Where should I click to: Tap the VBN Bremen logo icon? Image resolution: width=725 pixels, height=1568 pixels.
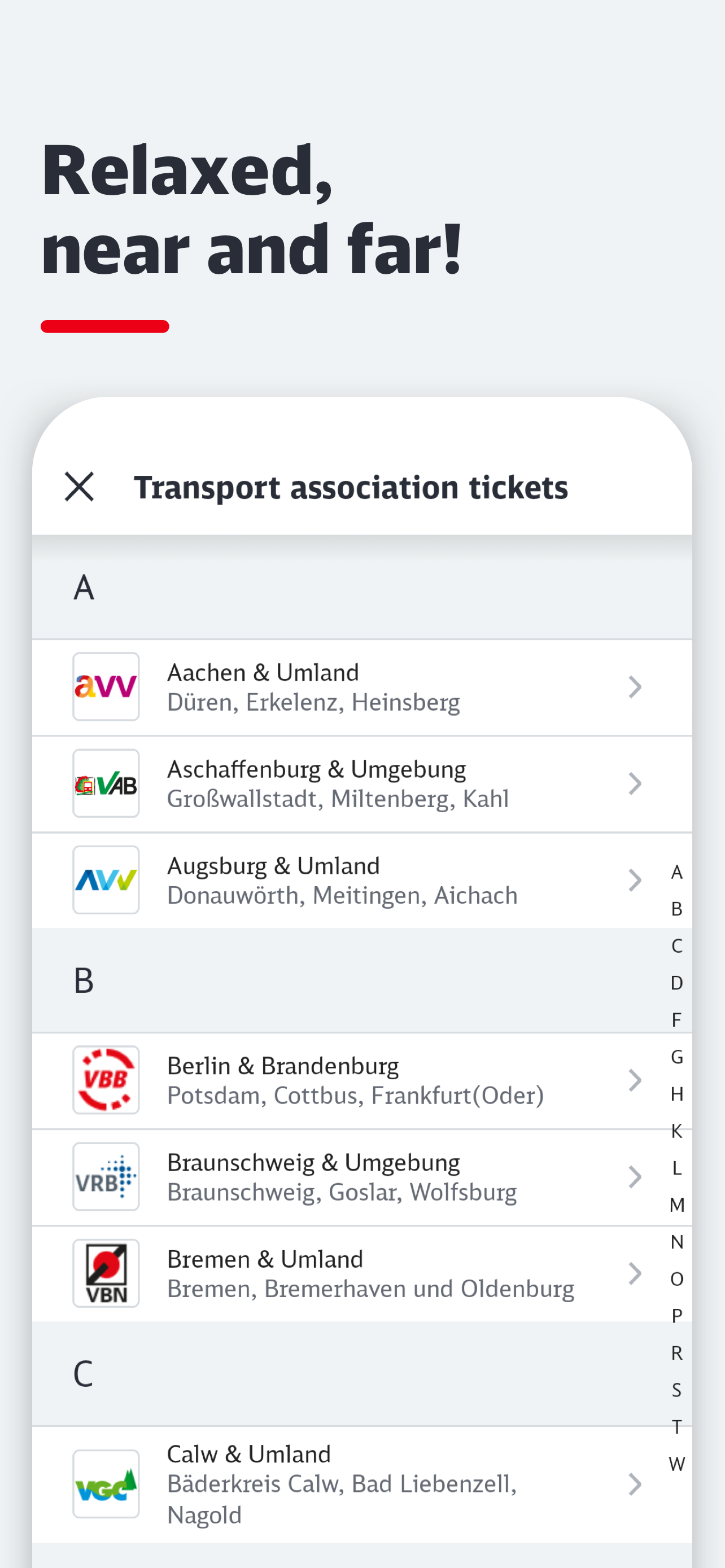[x=106, y=1273]
